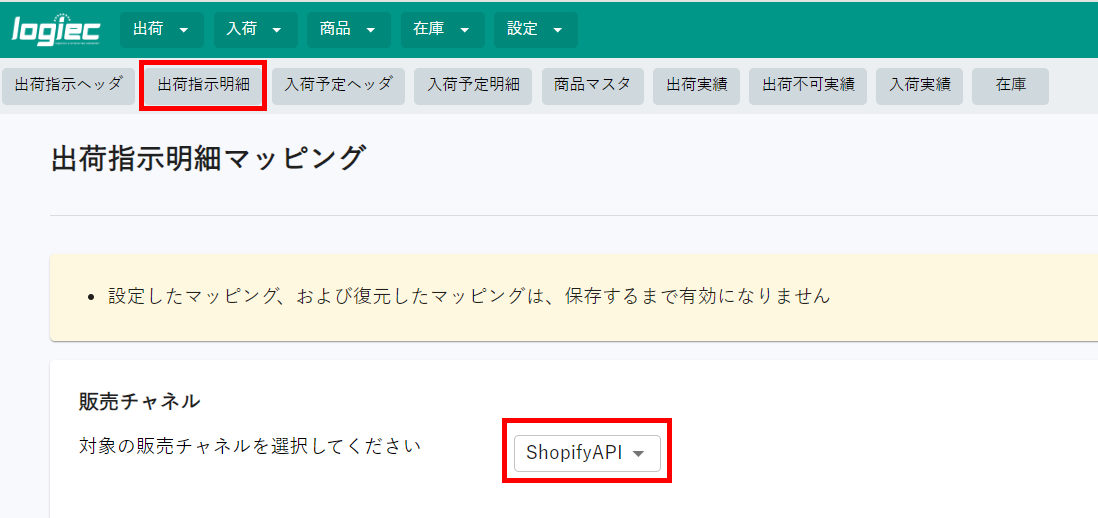Image resolution: width=1098 pixels, height=518 pixels.
Task: Open the 入荷予定明細 tab
Action: 473,86
